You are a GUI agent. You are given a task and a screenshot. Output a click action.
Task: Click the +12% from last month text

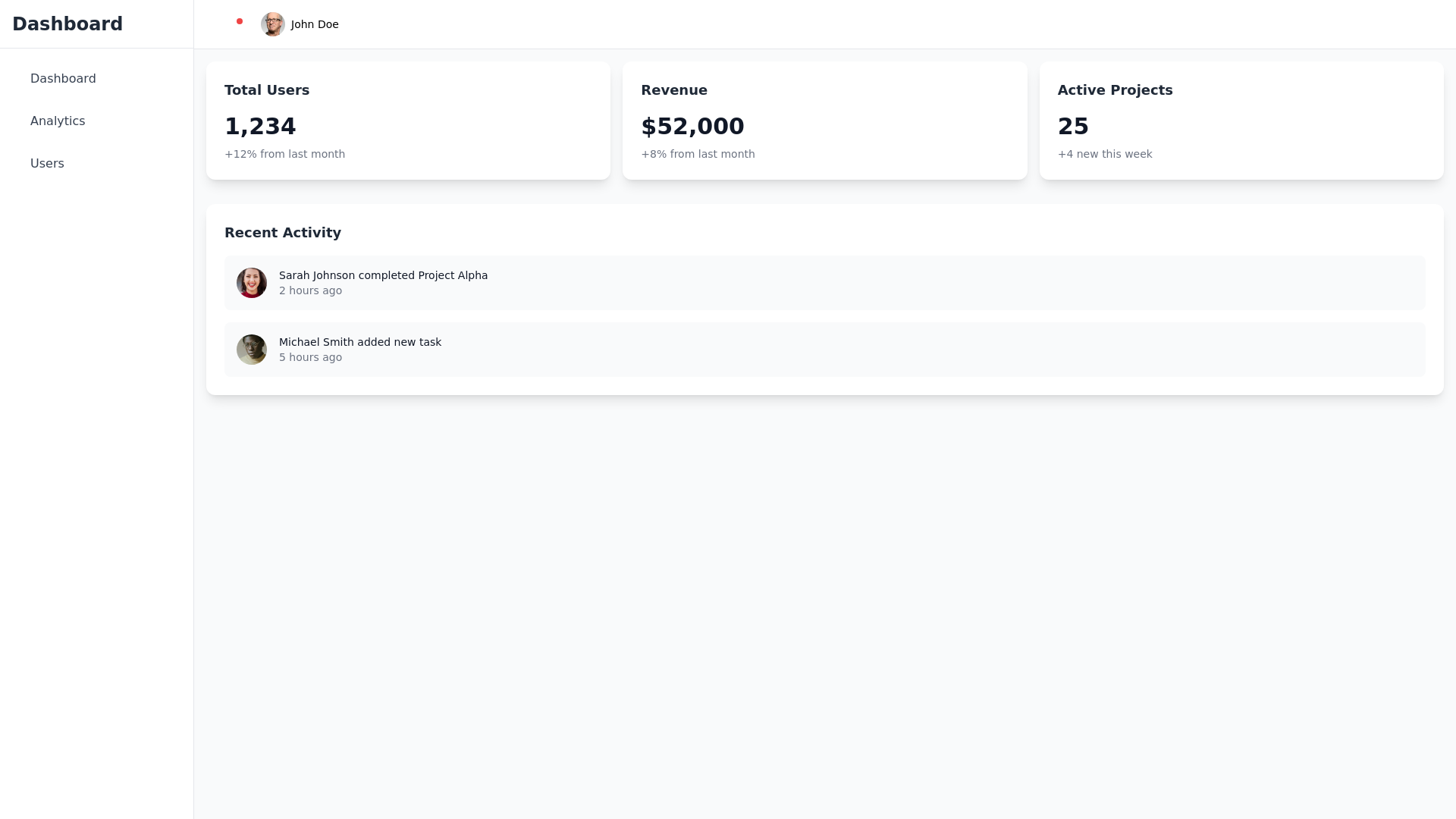pos(284,154)
